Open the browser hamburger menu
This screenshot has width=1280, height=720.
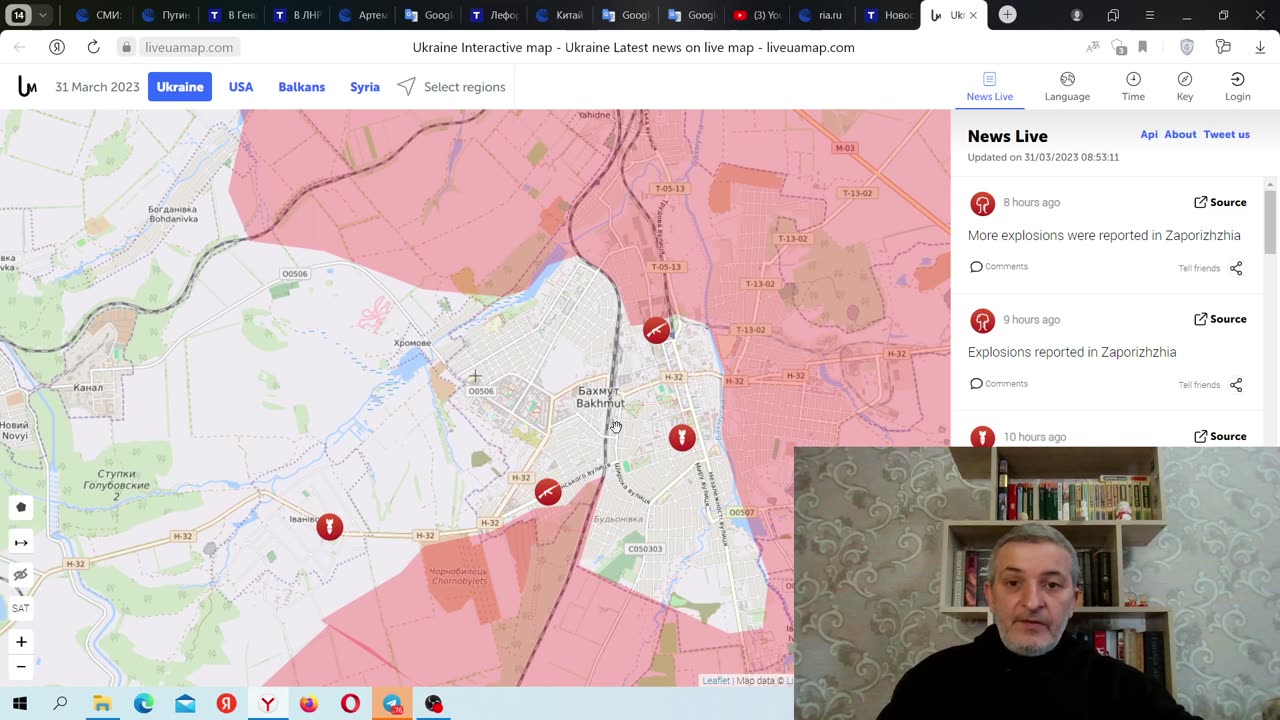[x=1149, y=15]
